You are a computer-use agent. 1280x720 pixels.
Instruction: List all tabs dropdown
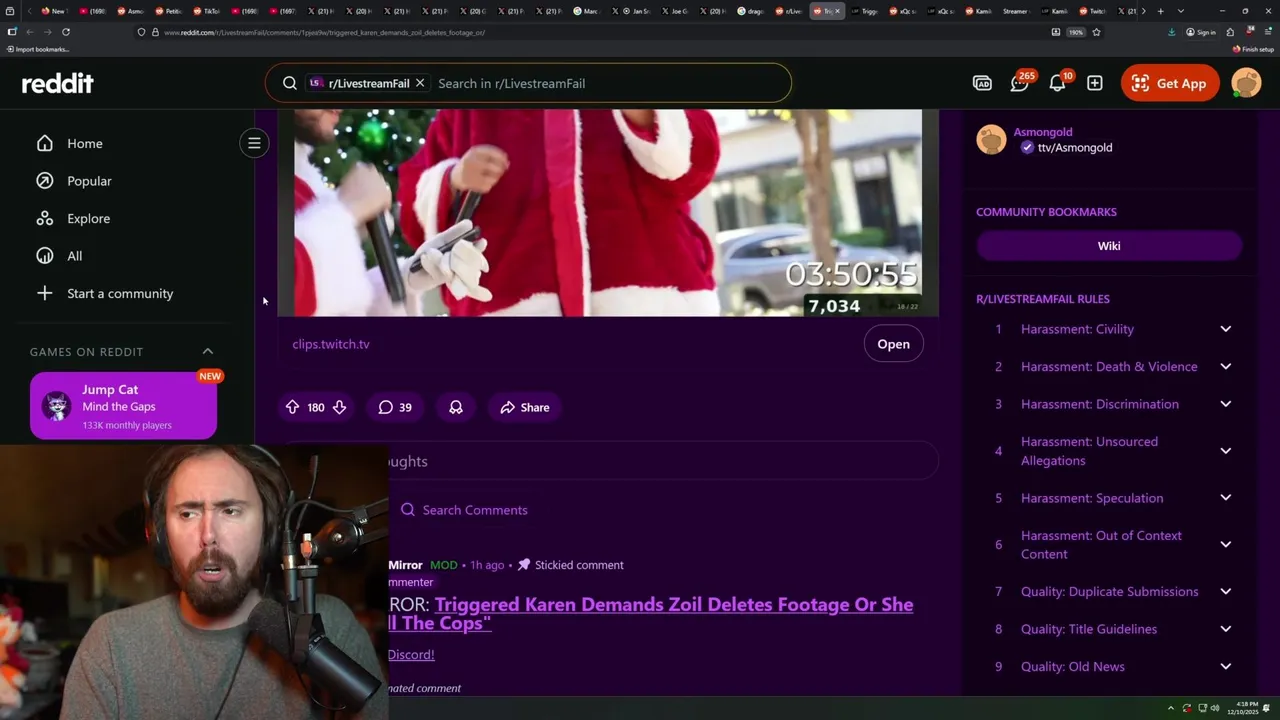point(1181,11)
